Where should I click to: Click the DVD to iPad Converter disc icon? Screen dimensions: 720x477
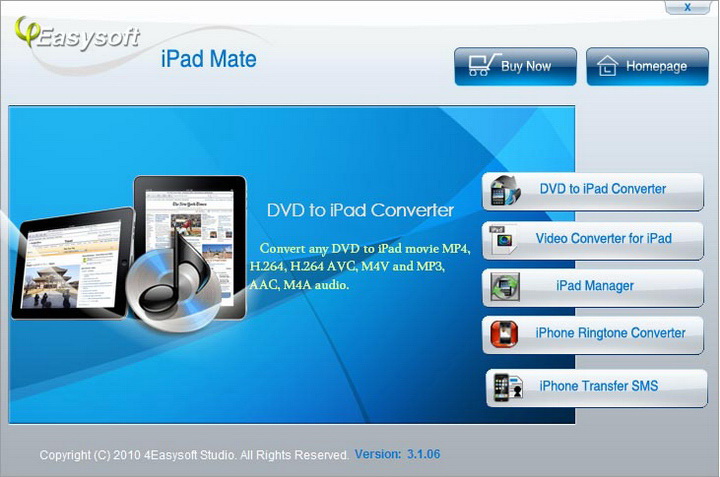(x=505, y=190)
